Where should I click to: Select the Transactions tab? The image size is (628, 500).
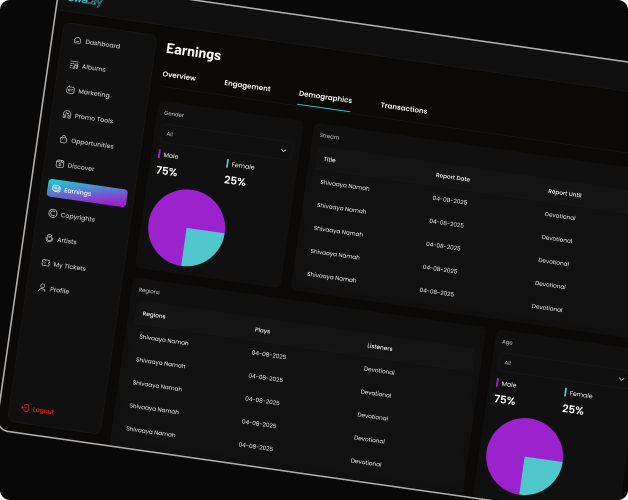tap(404, 108)
